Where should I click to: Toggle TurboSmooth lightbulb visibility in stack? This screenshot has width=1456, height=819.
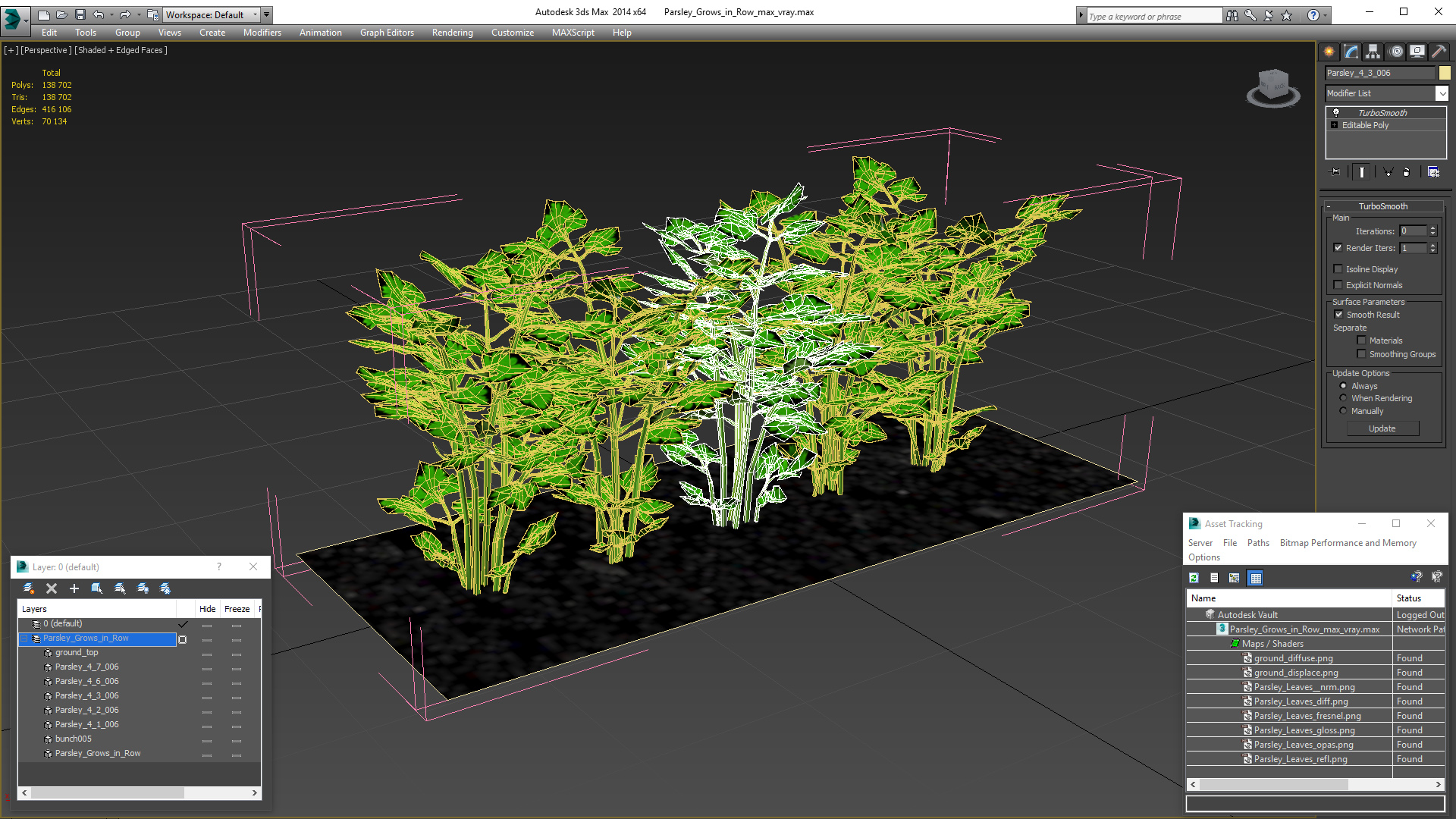tap(1336, 112)
